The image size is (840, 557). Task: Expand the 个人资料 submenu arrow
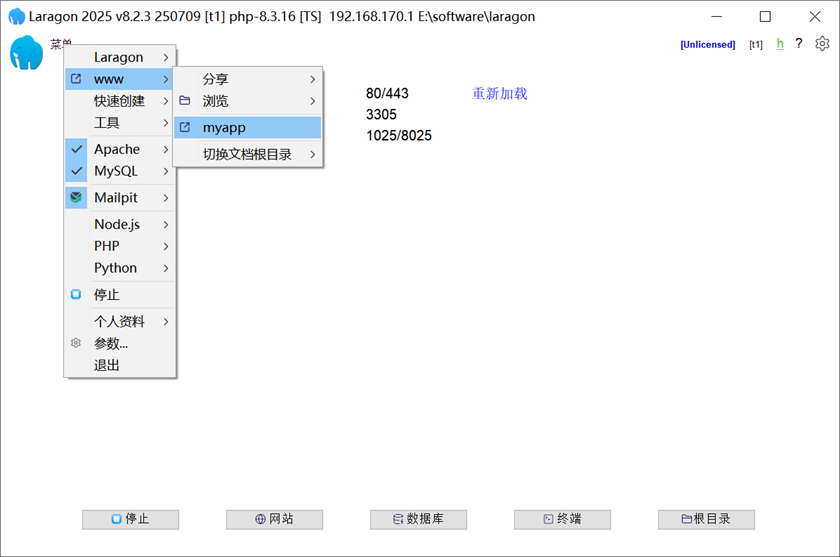[x=166, y=321]
